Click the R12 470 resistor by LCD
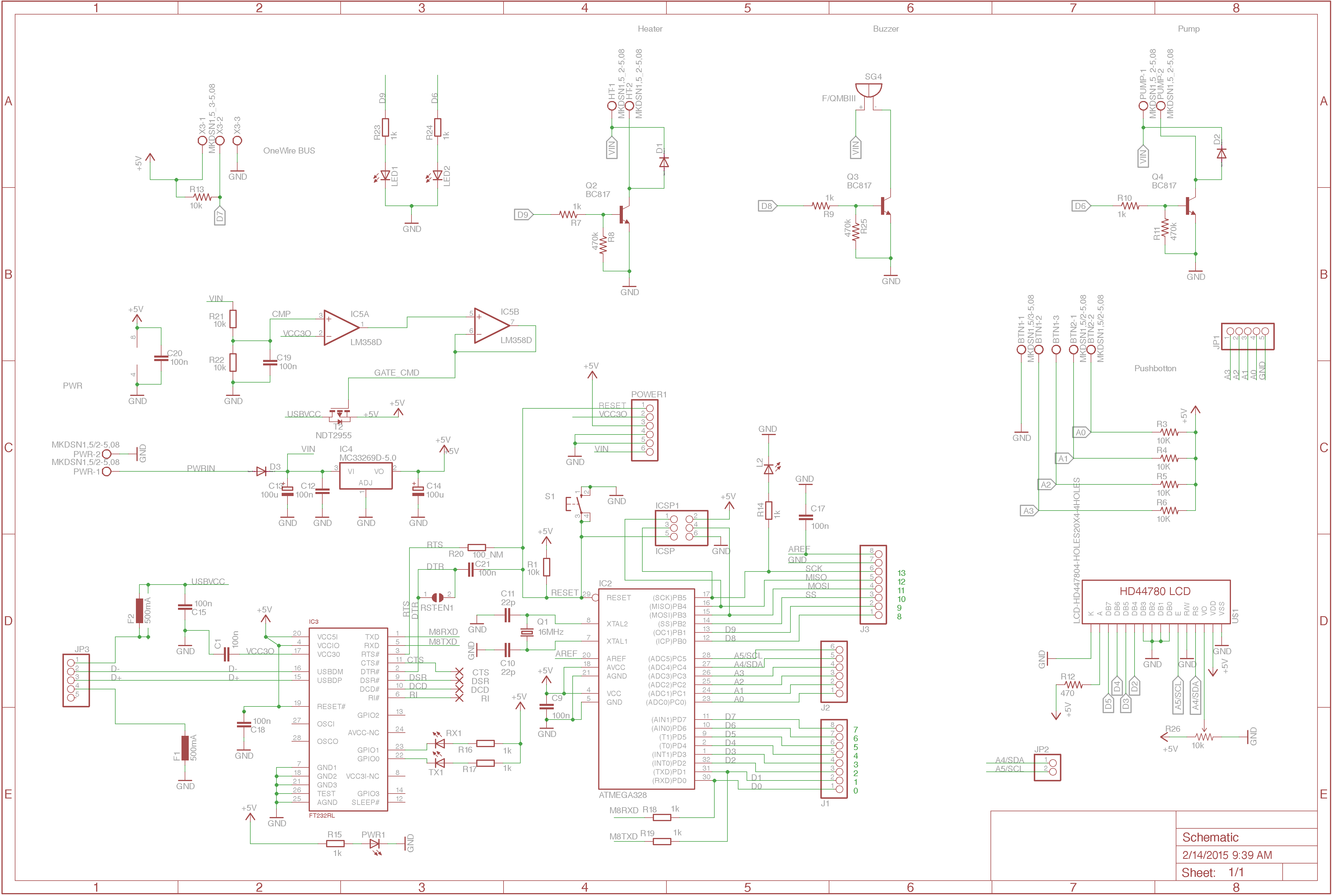The image size is (1332, 896). coord(1074,685)
